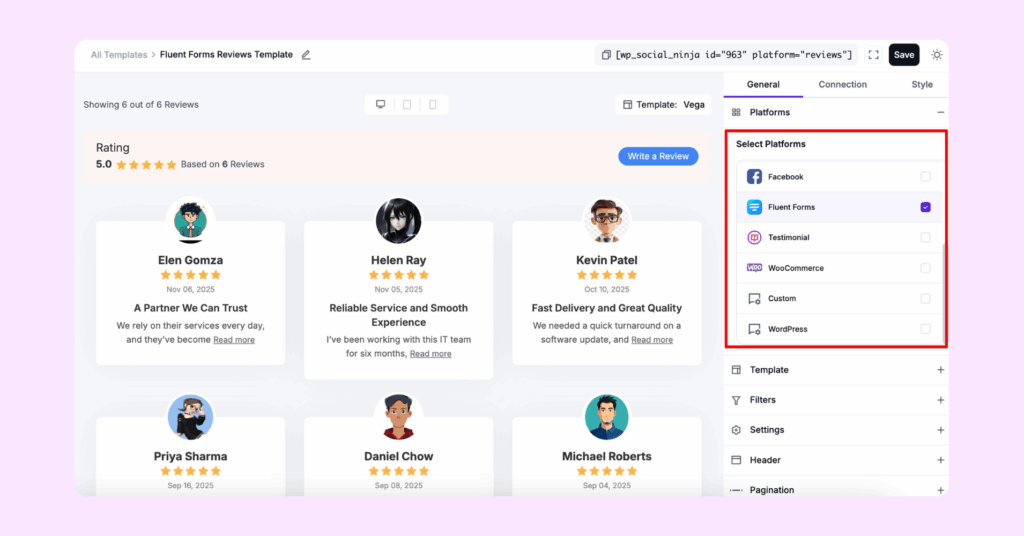Viewport: 1024px width, 536px height.
Task: Click Helen Ray's avatar
Action: 398,221
